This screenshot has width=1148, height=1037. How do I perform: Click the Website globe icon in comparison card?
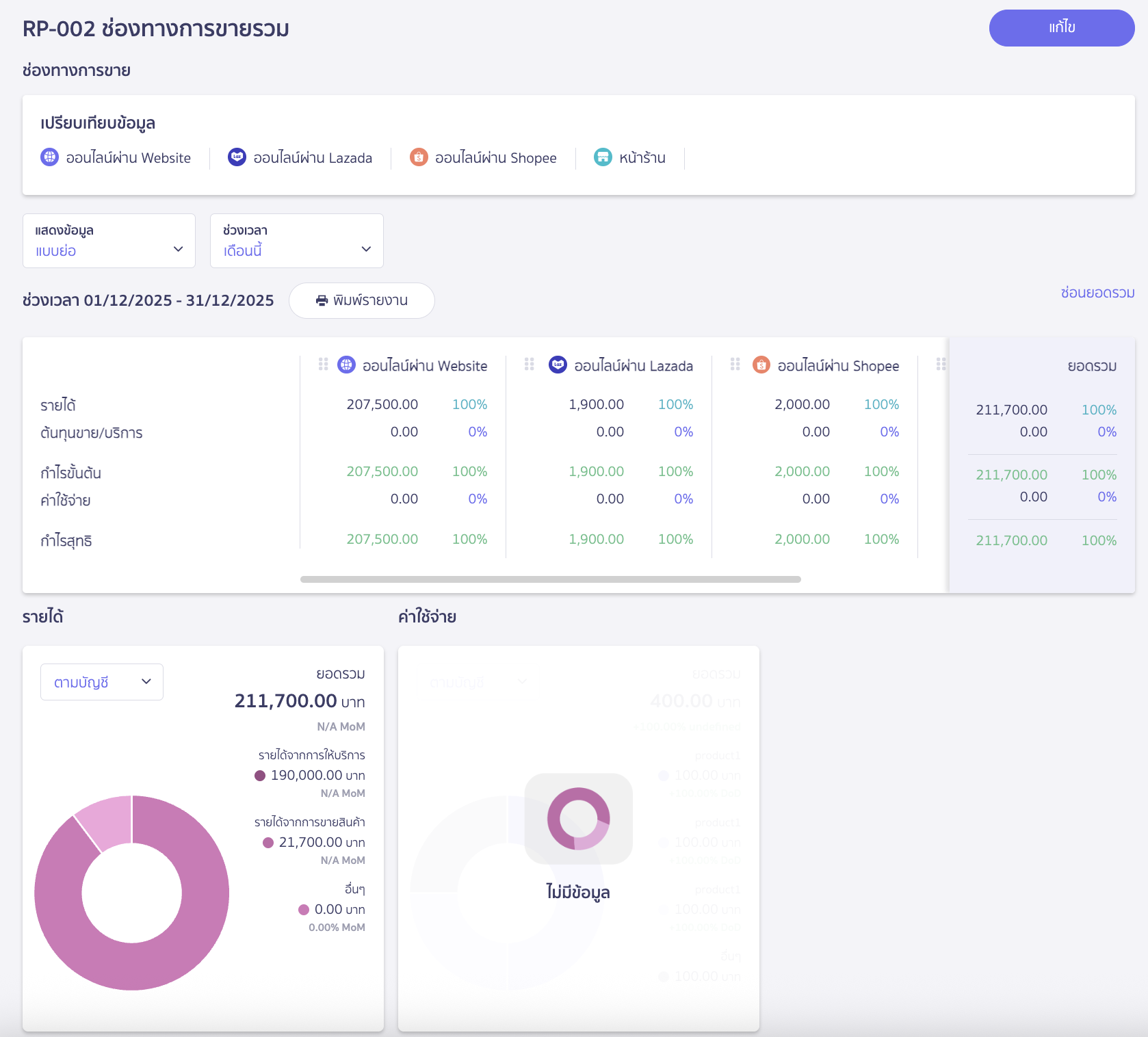pos(50,157)
